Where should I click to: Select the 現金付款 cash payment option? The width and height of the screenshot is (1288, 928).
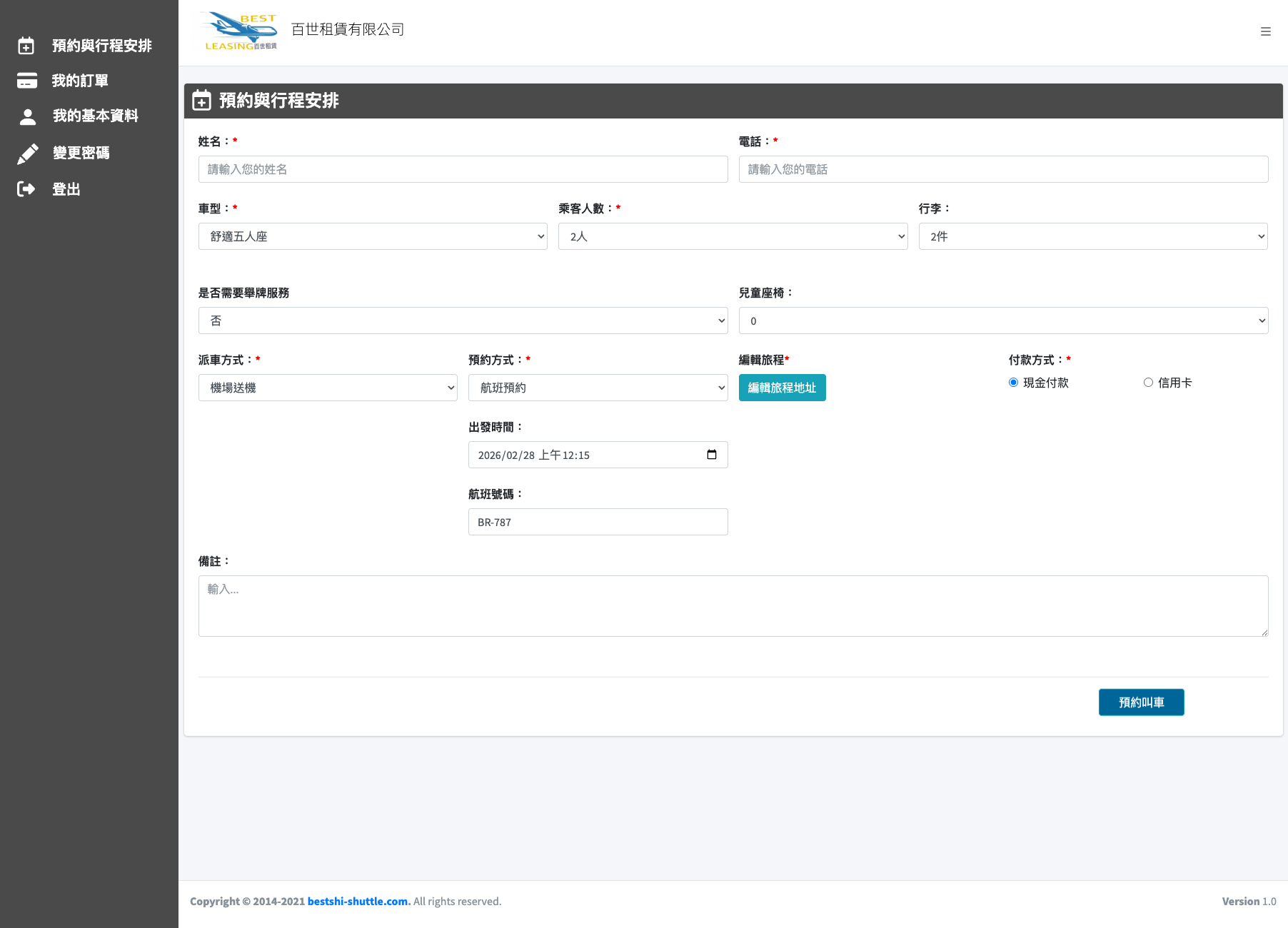pyautogui.click(x=1013, y=383)
